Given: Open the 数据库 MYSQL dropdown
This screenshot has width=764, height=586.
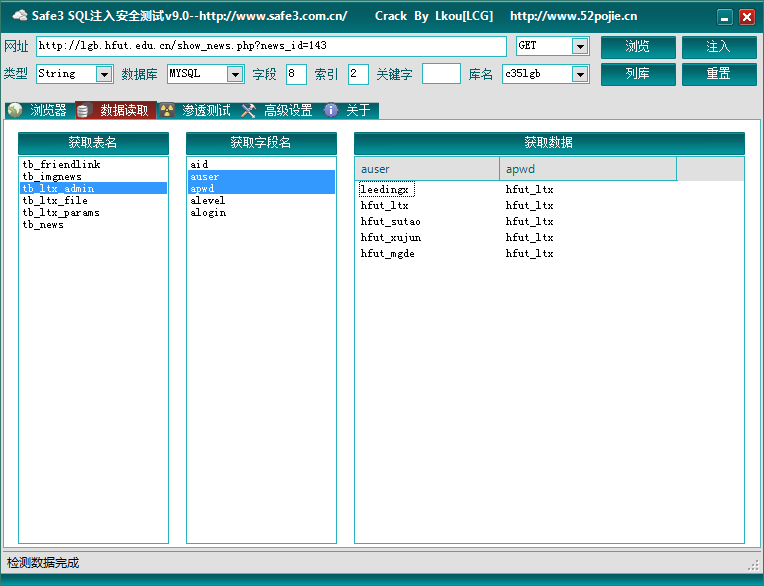Looking at the screenshot, I should click(x=235, y=75).
